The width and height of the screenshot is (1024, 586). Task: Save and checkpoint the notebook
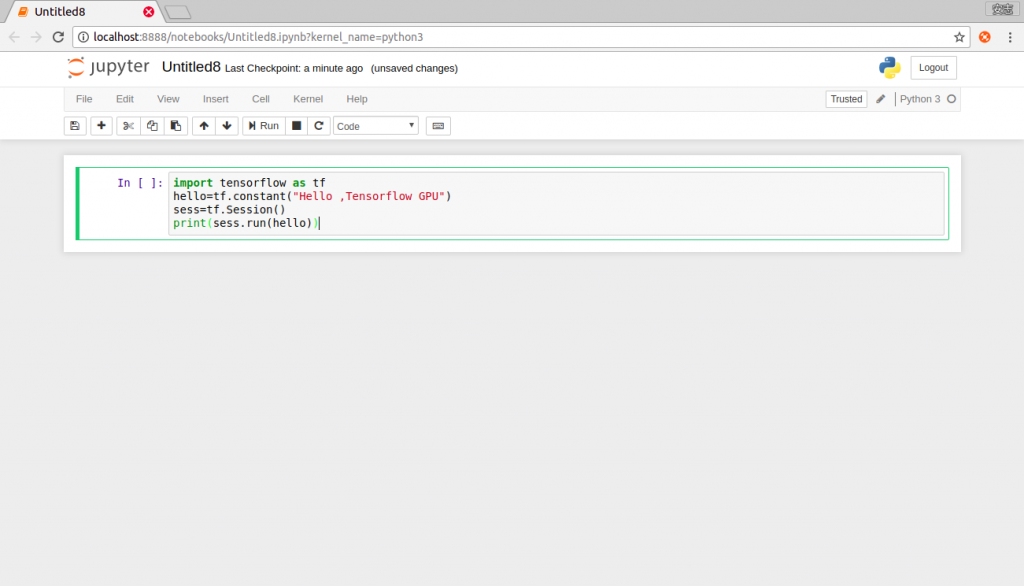75,126
